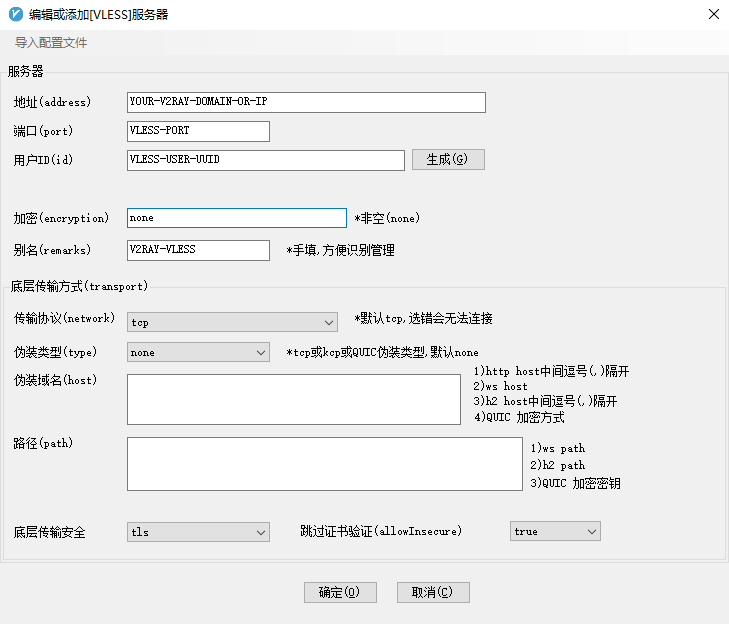Click the v2rayN app icon in title bar

click(x=16, y=14)
